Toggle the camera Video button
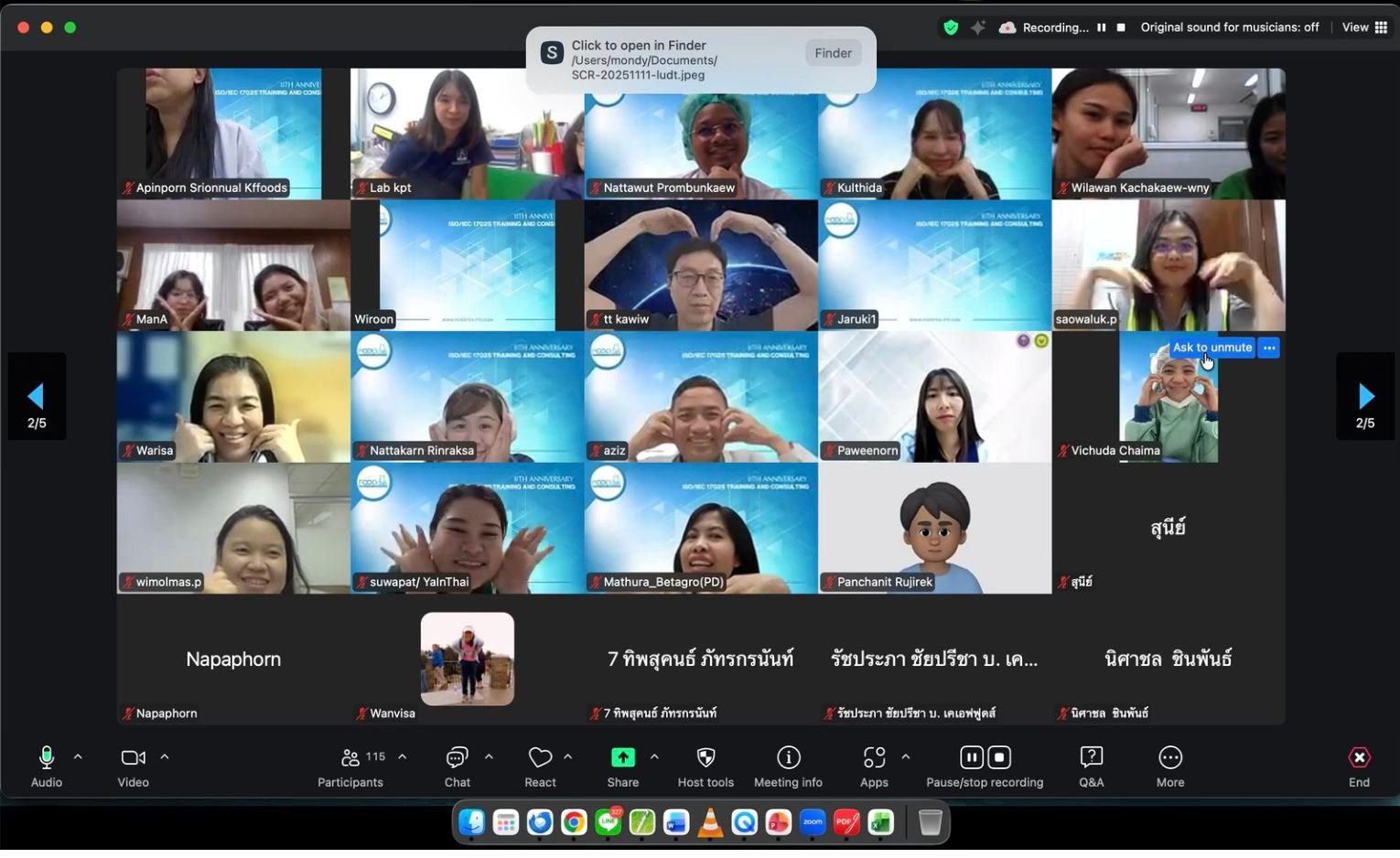The image size is (1400, 858). point(133,758)
